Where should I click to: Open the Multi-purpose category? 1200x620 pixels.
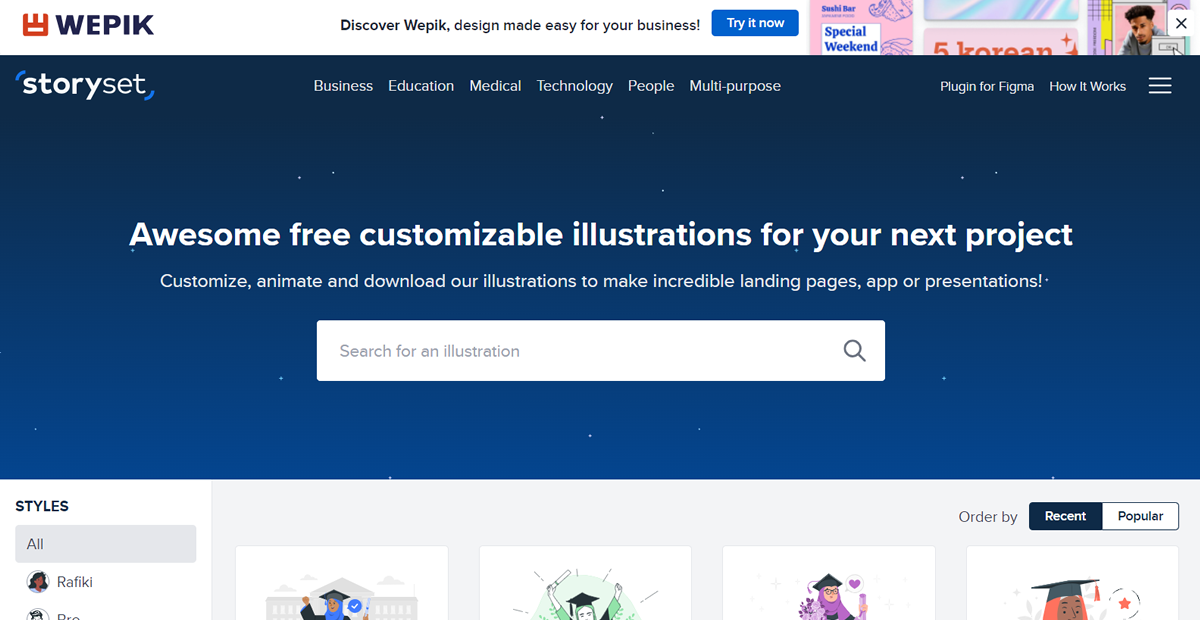(x=735, y=86)
